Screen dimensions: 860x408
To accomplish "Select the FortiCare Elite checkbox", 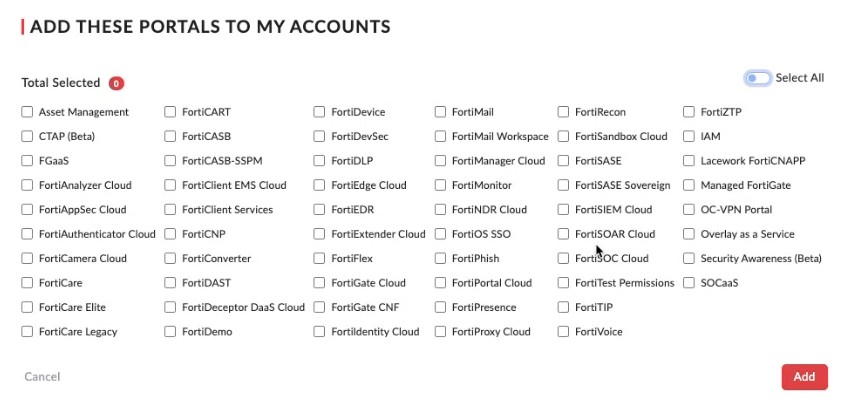I will [28, 307].
